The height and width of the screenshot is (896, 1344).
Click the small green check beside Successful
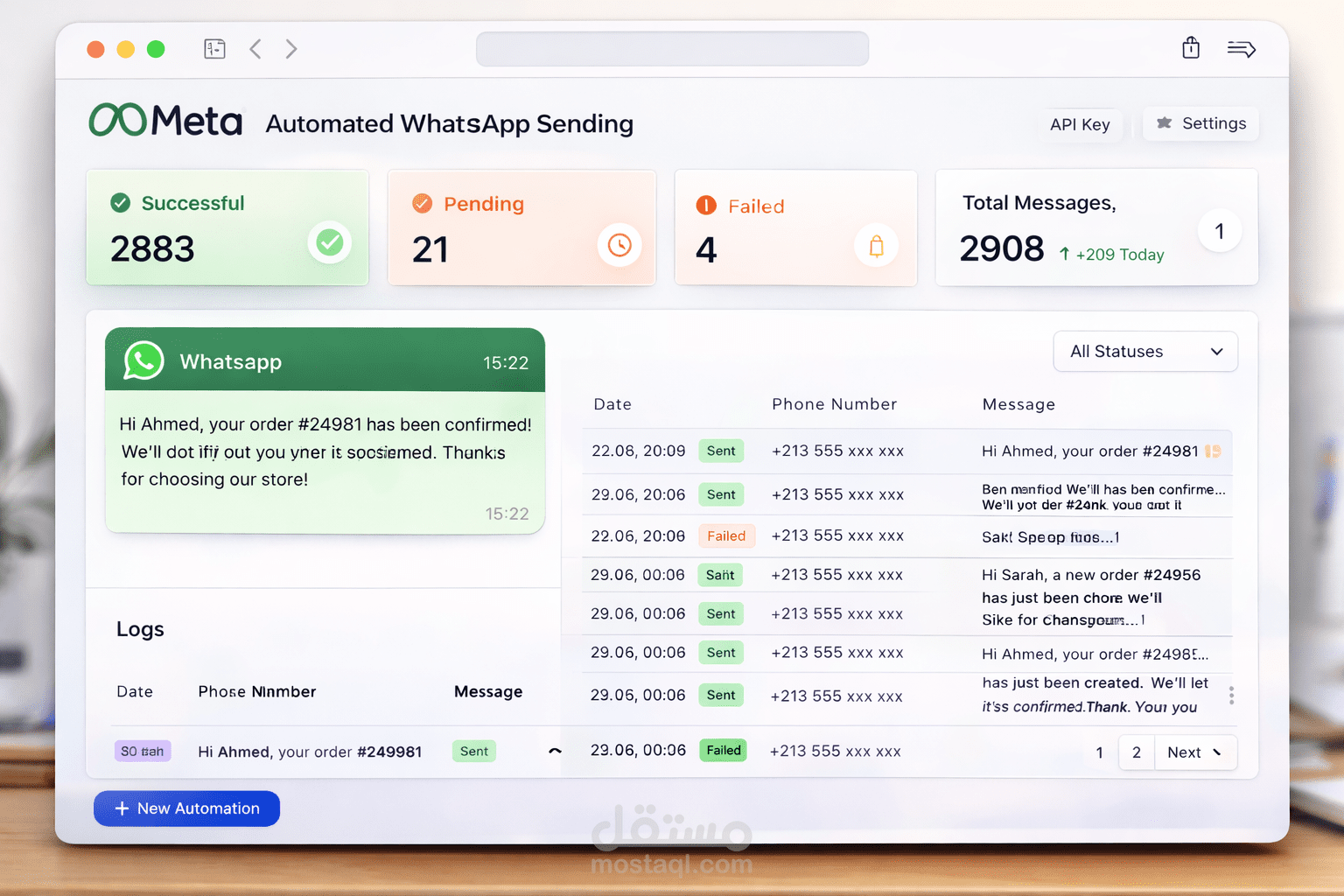[121, 203]
